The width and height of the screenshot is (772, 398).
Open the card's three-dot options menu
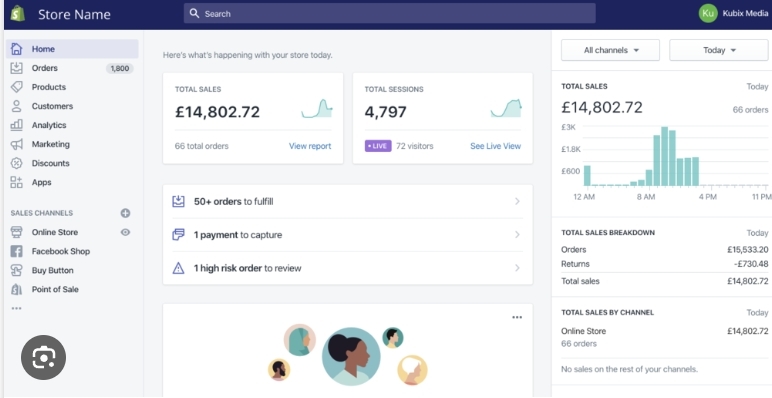517,317
